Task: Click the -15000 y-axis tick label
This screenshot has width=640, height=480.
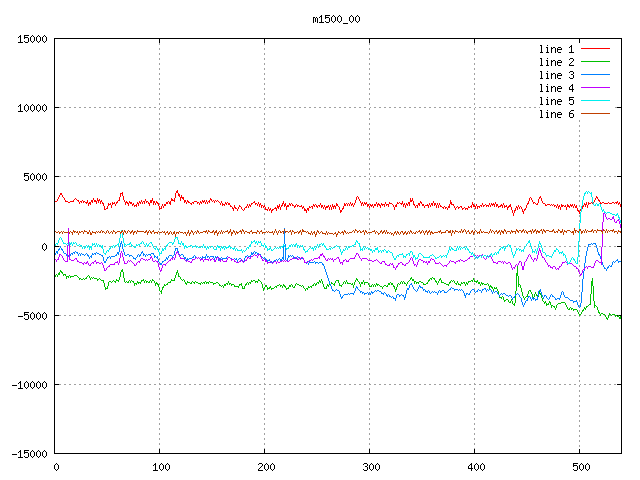Action: pos(29,454)
